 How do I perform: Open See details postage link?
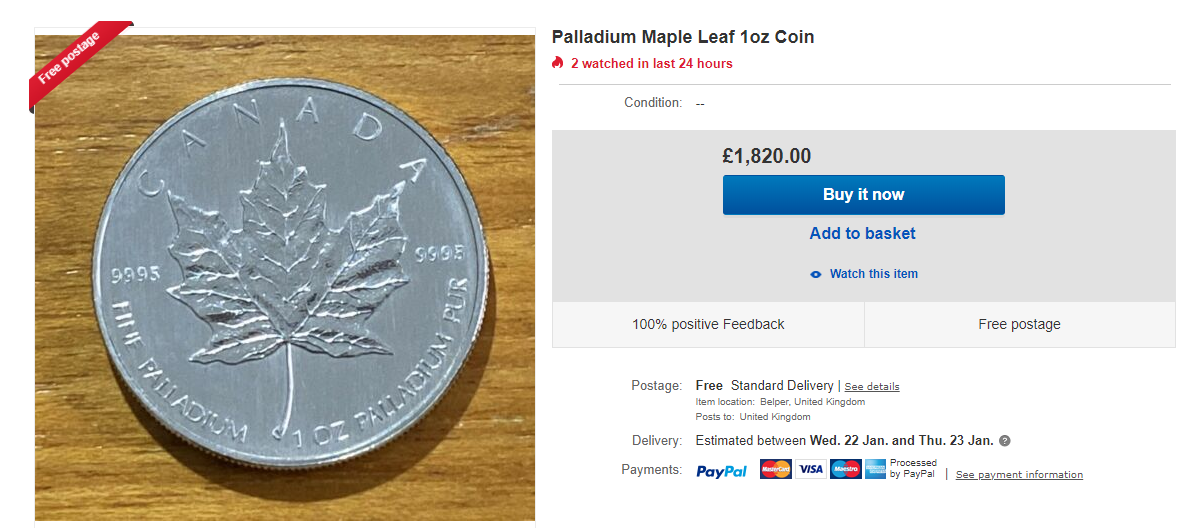tap(872, 387)
